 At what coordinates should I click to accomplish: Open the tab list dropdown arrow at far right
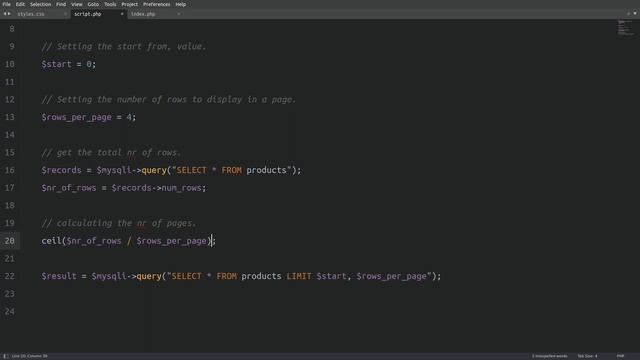(635, 13)
